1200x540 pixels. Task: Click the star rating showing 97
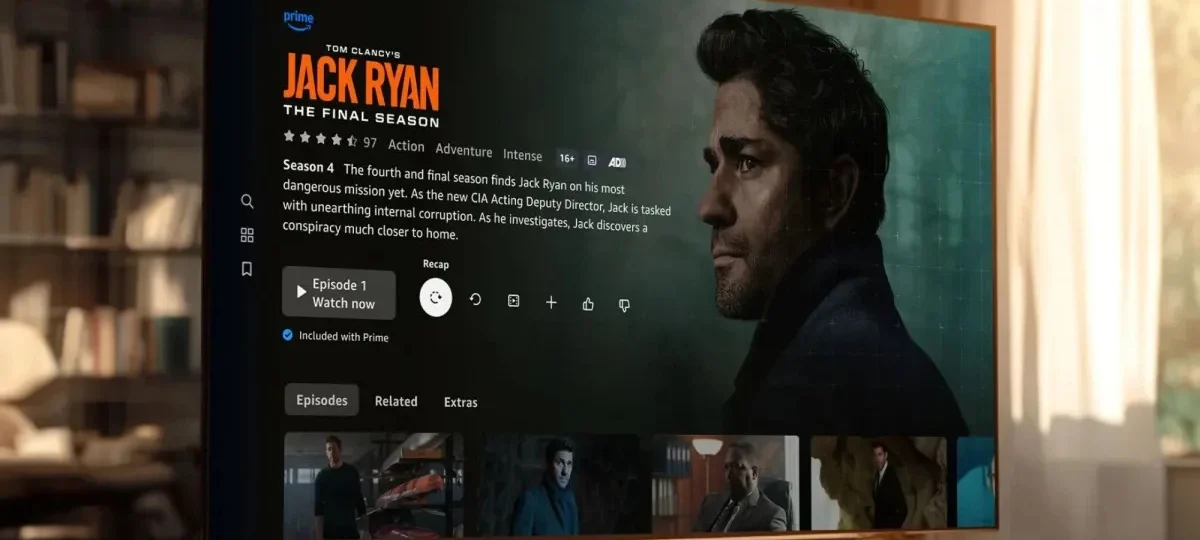click(329, 140)
